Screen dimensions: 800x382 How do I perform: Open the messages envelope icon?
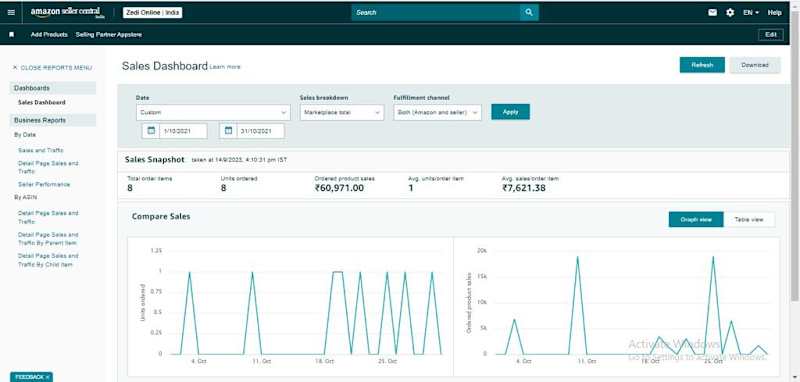coord(713,12)
